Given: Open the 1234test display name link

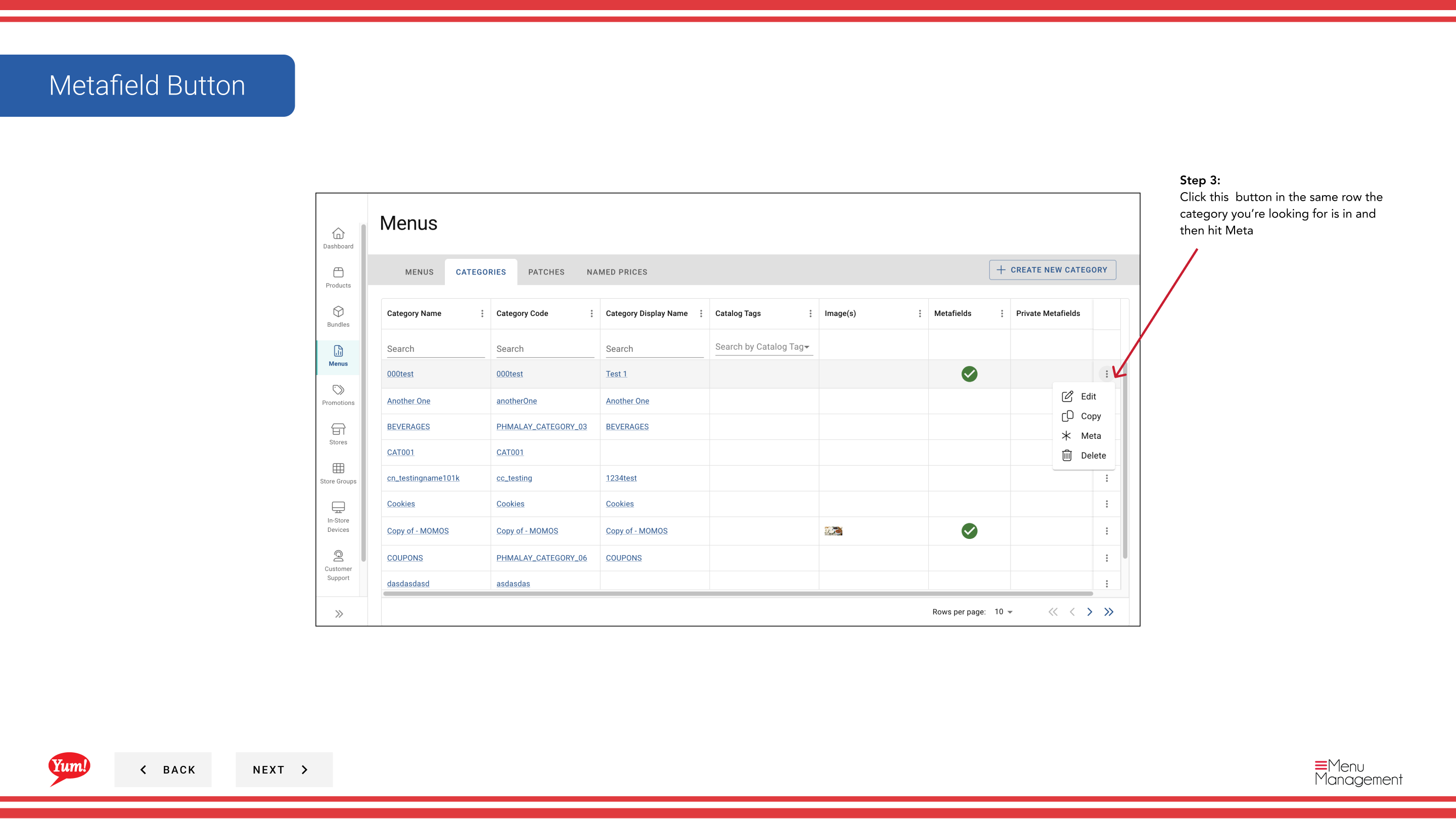Looking at the screenshot, I should [x=621, y=478].
